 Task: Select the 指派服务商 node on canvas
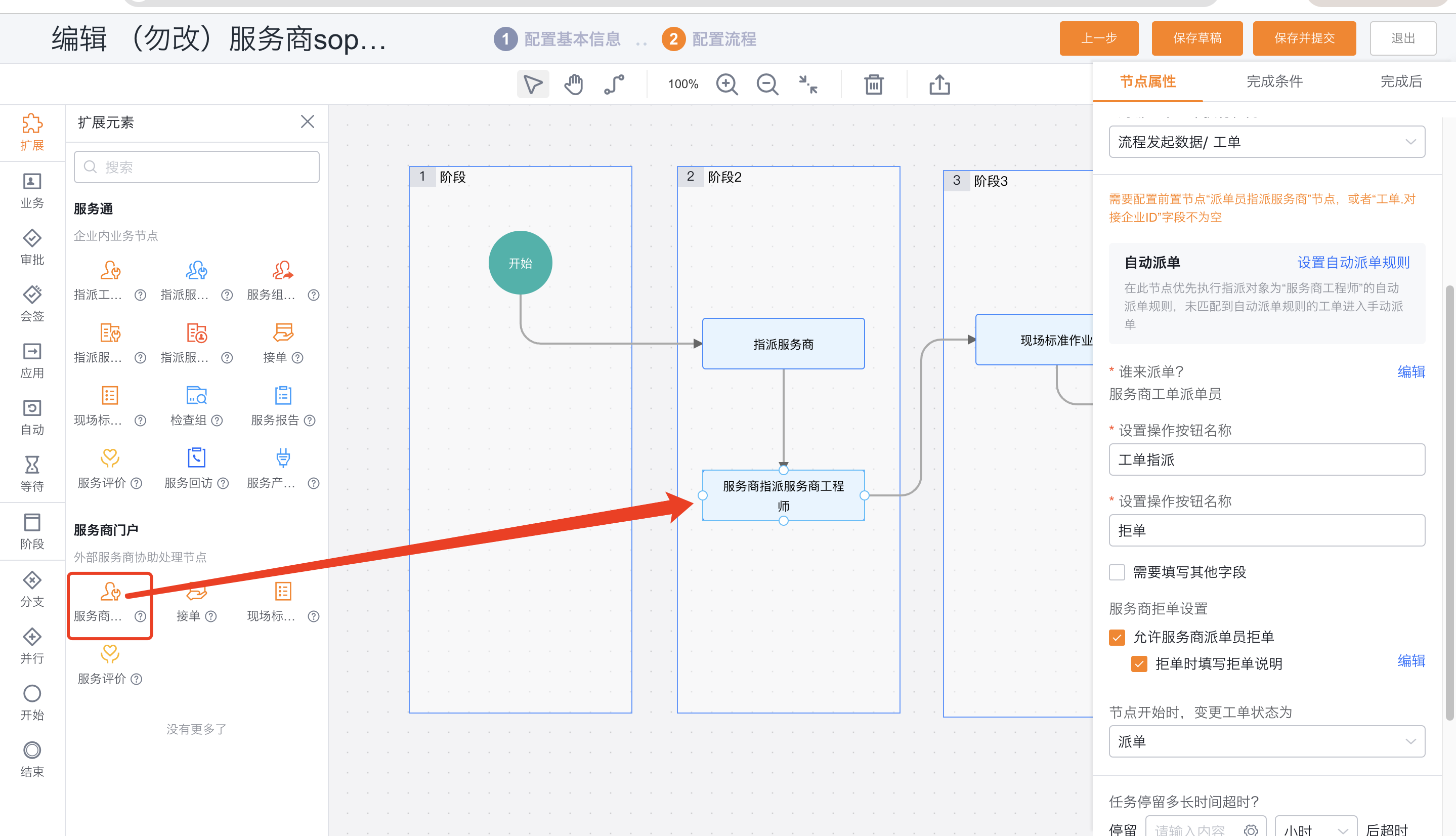(783, 344)
